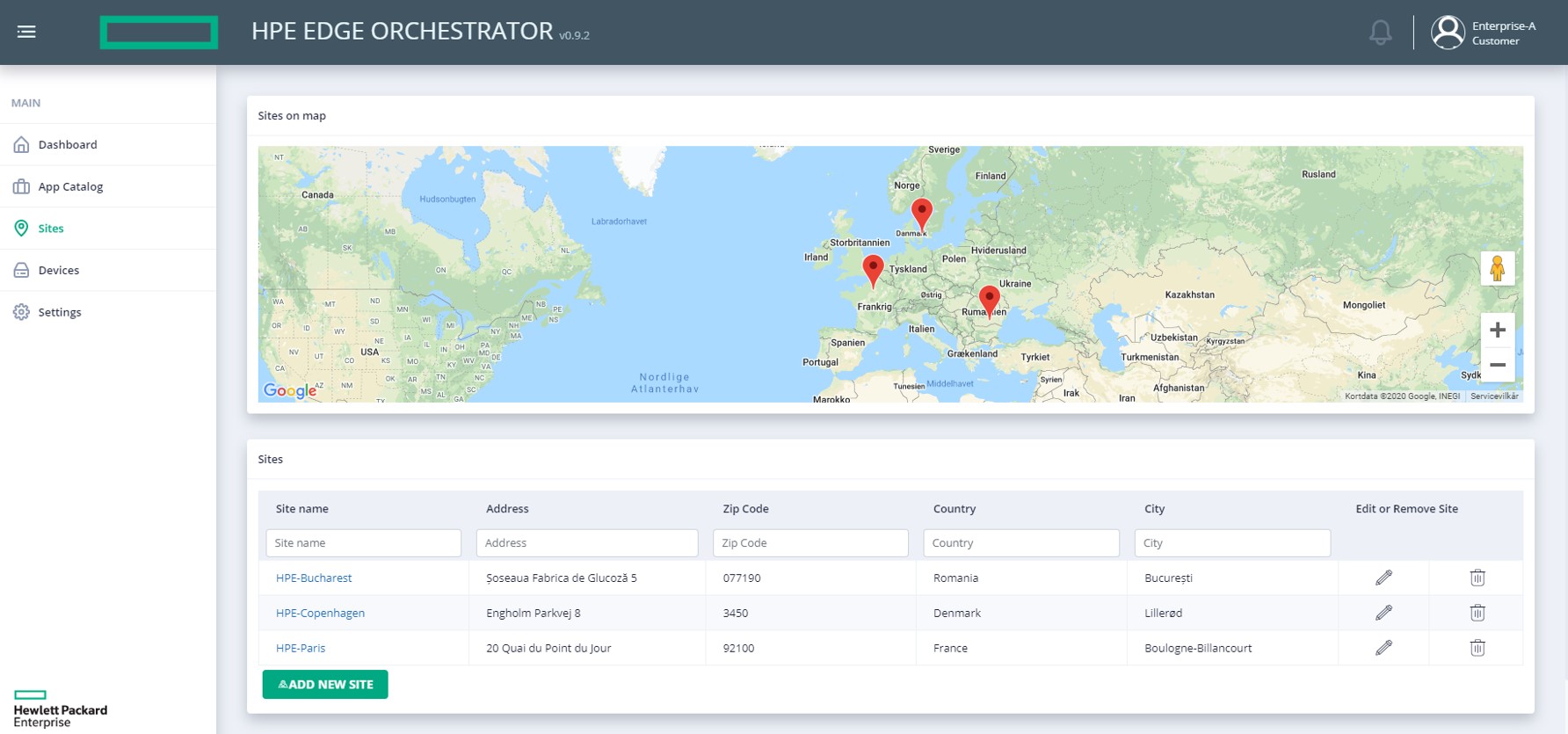Click the Devices drive icon

tap(21, 270)
